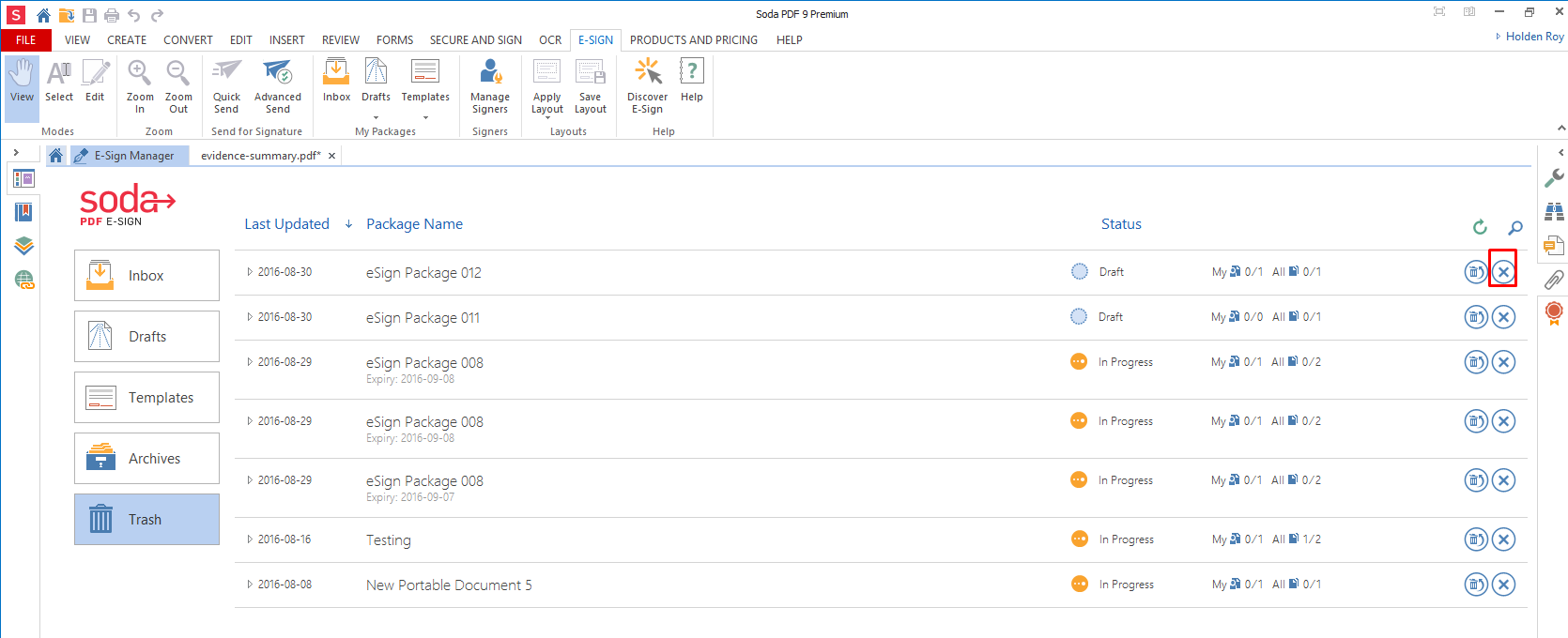Switch to the evidence-summary.pdf document tab
Screen dimensions: 1568x638
click(260, 156)
